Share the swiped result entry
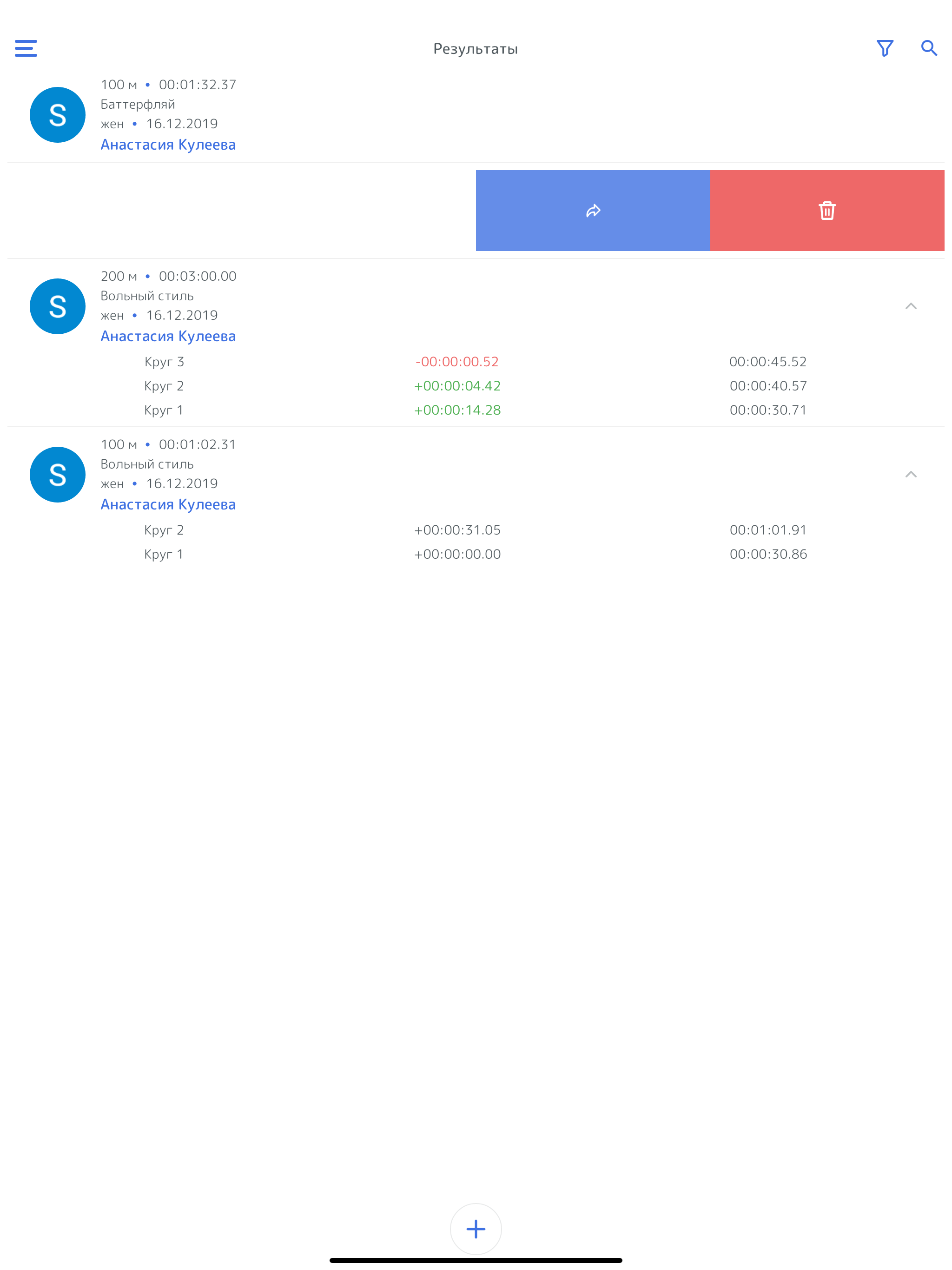The image size is (952, 1270). [593, 211]
